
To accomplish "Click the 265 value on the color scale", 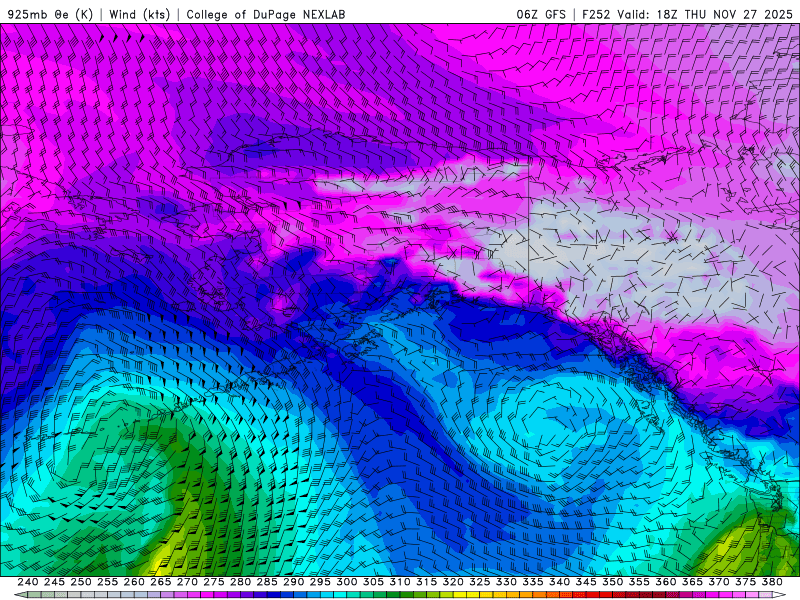I will coord(161,582).
